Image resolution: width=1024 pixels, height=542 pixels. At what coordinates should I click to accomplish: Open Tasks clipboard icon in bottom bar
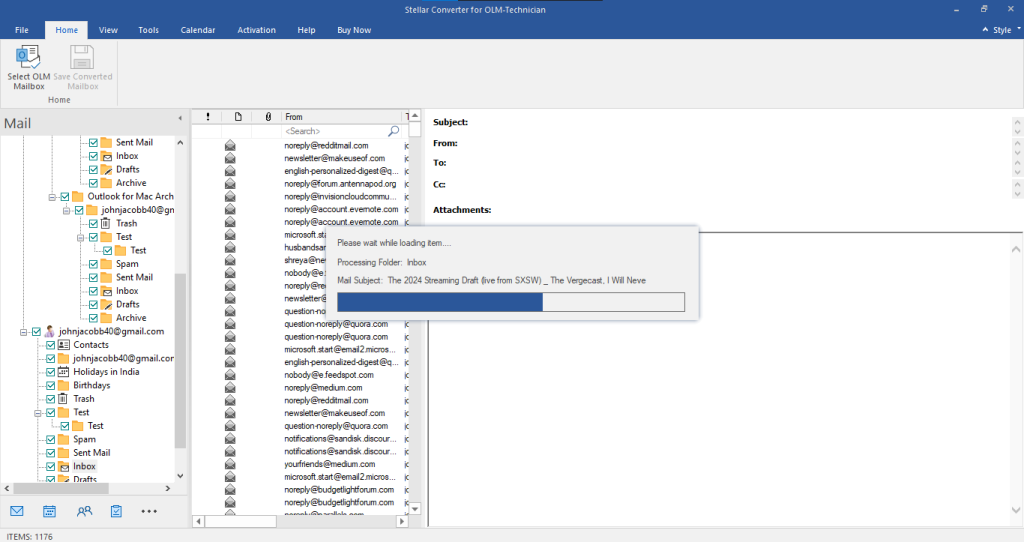click(116, 511)
